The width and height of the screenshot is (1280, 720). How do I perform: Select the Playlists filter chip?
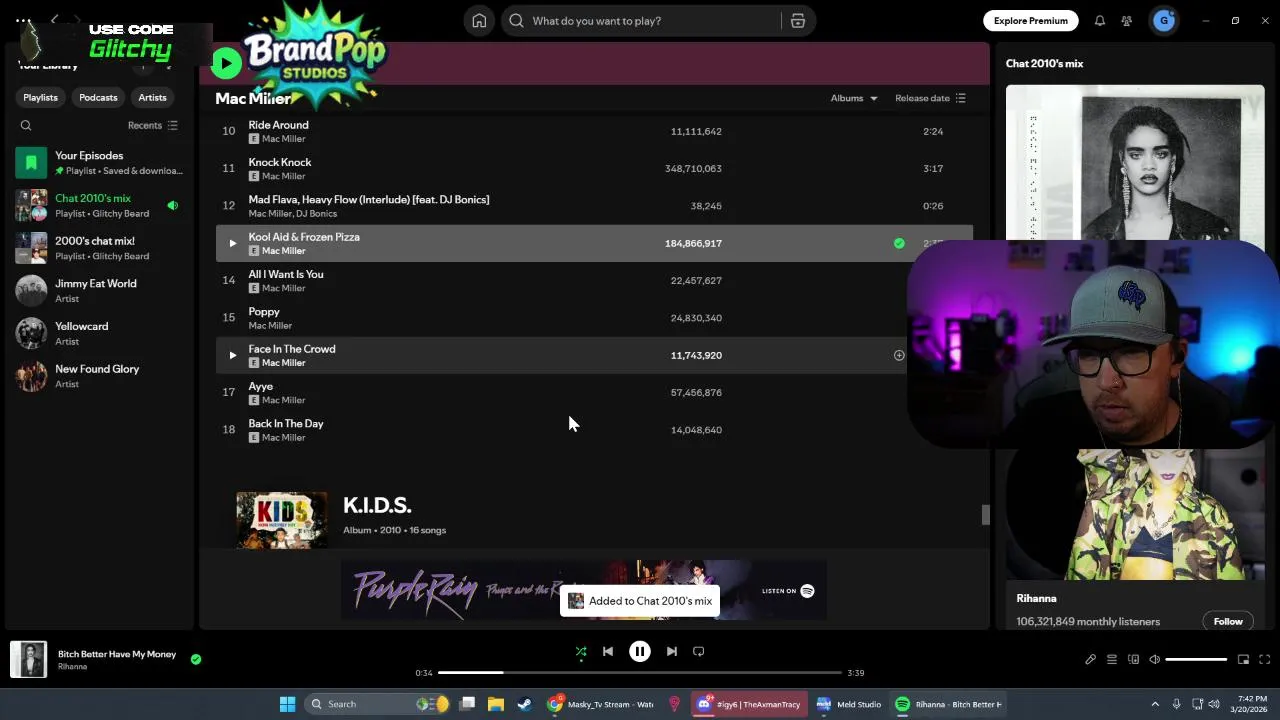coord(40,97)
